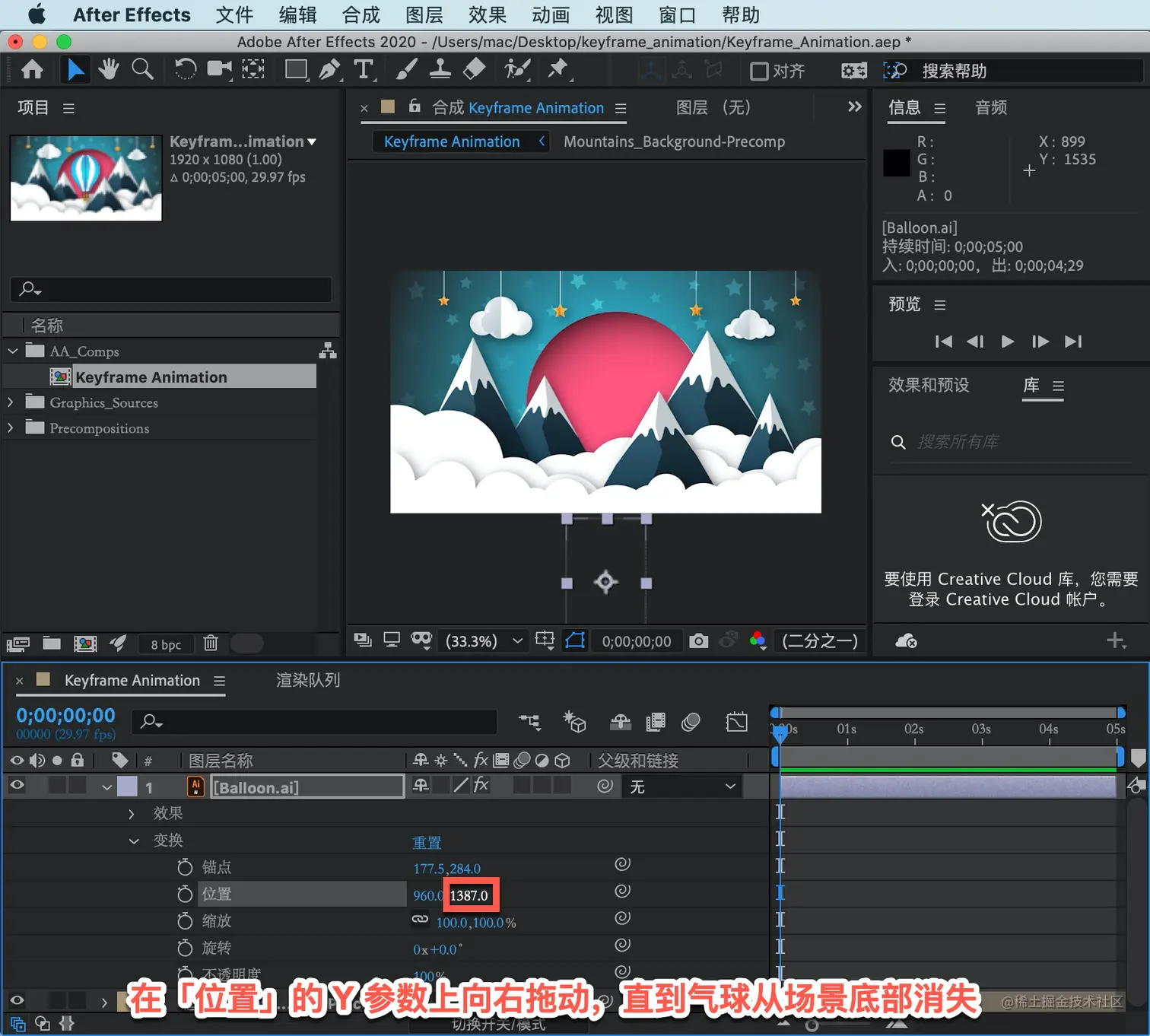Click the blue current time indicator playhead
The image size is (1150, 1036).
(780, 733)
